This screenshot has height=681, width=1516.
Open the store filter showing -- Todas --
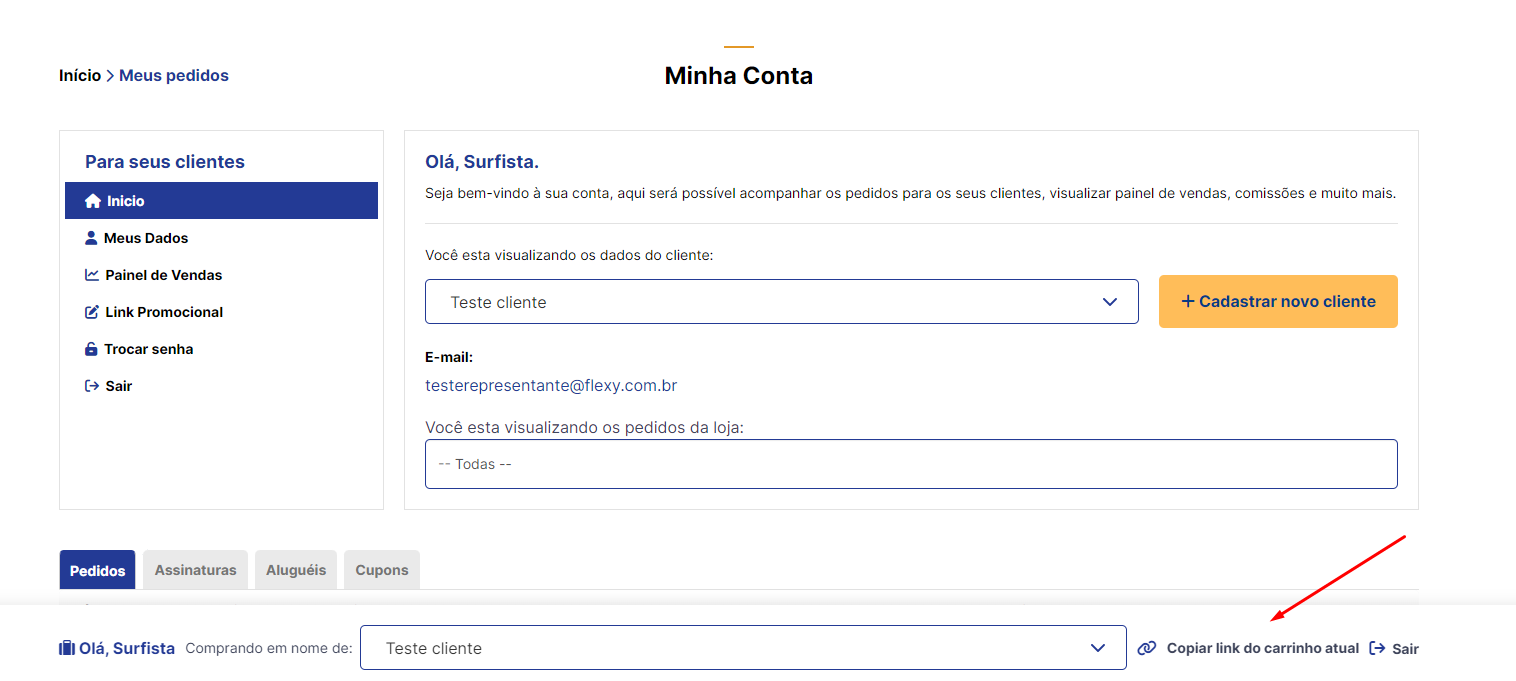911,464
